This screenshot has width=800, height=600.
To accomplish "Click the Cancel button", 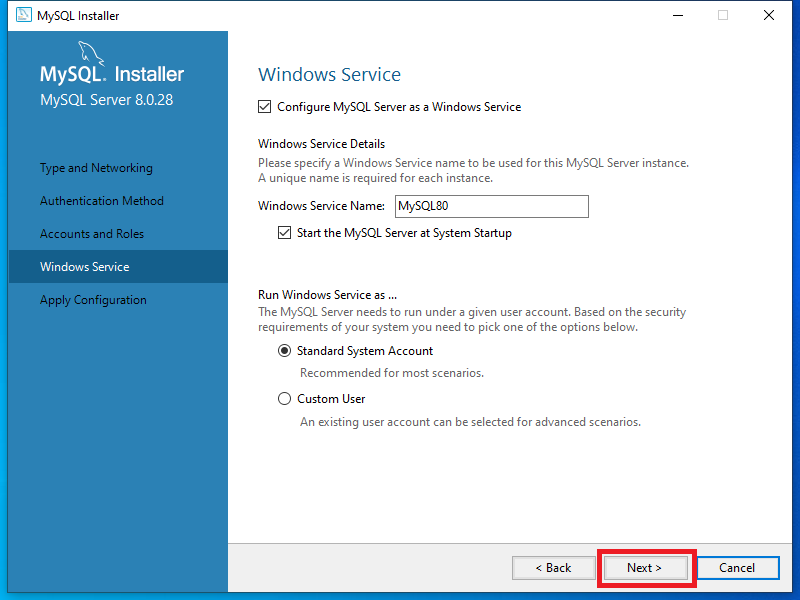I will pyautogui.click(x=737, y=568).
